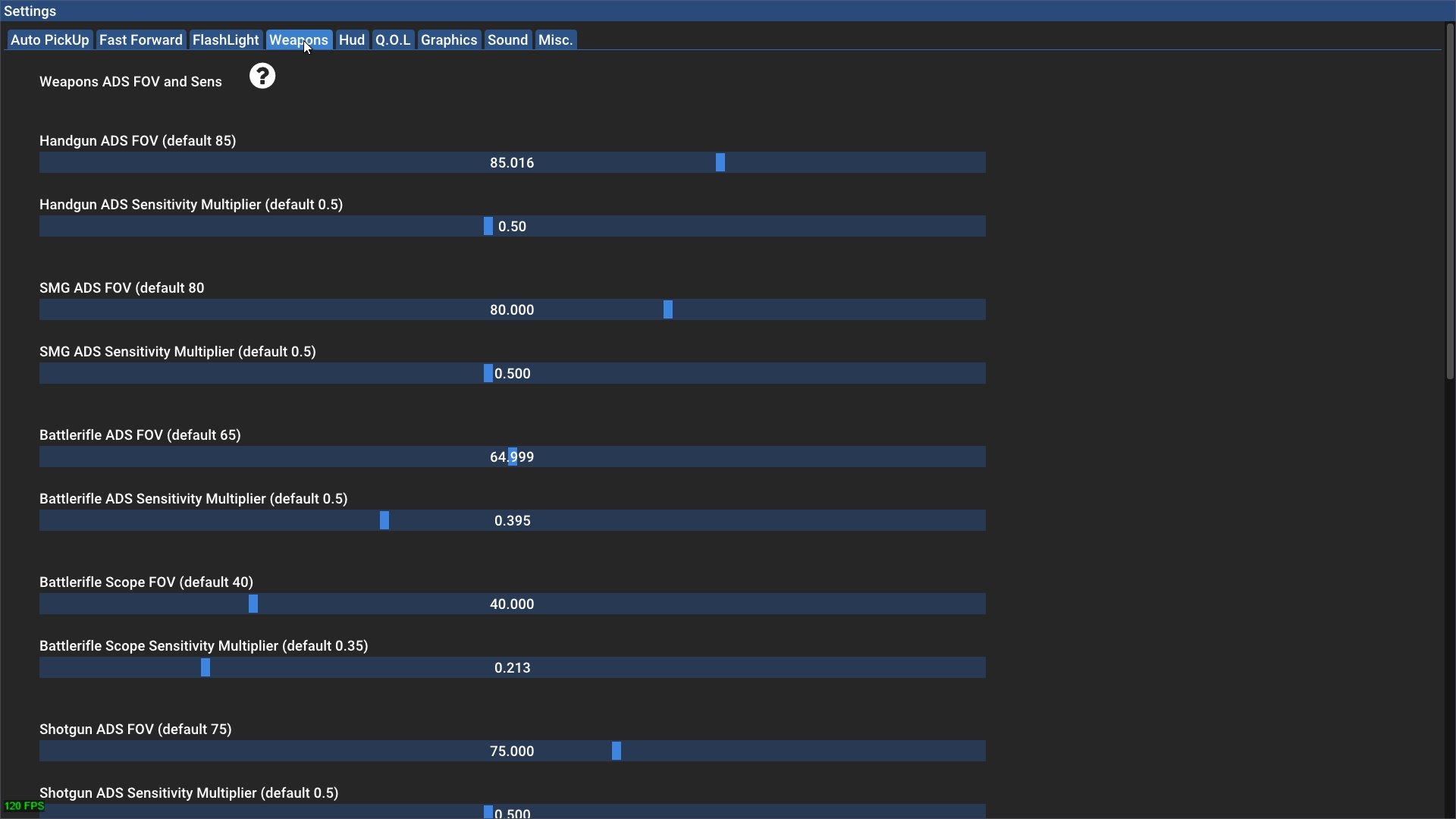This screenshot has height=819, width=1456.
Task: Switch to the Fast Forward tab
Action: (141, 40)
